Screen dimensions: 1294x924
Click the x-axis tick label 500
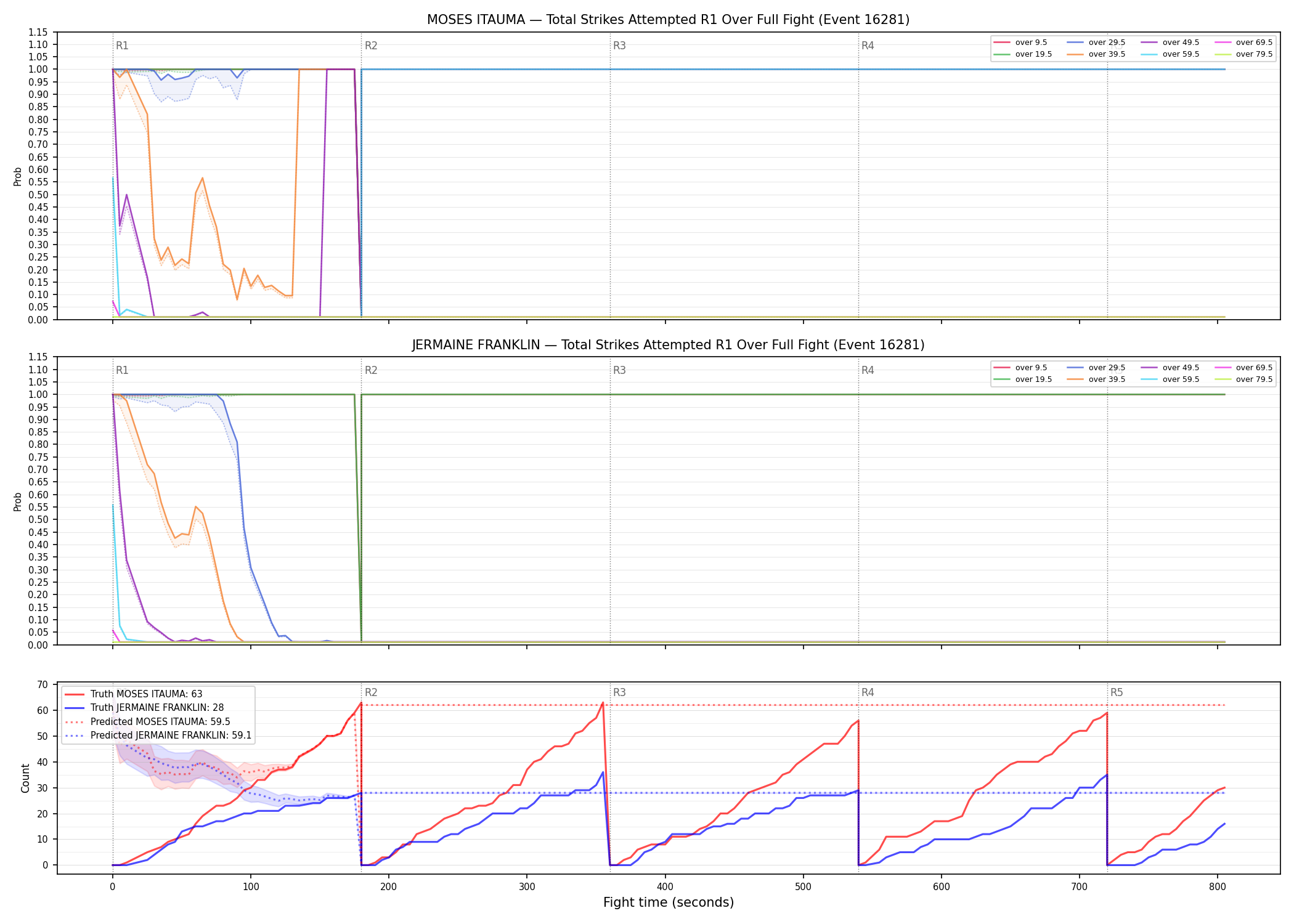coord(803,887)
